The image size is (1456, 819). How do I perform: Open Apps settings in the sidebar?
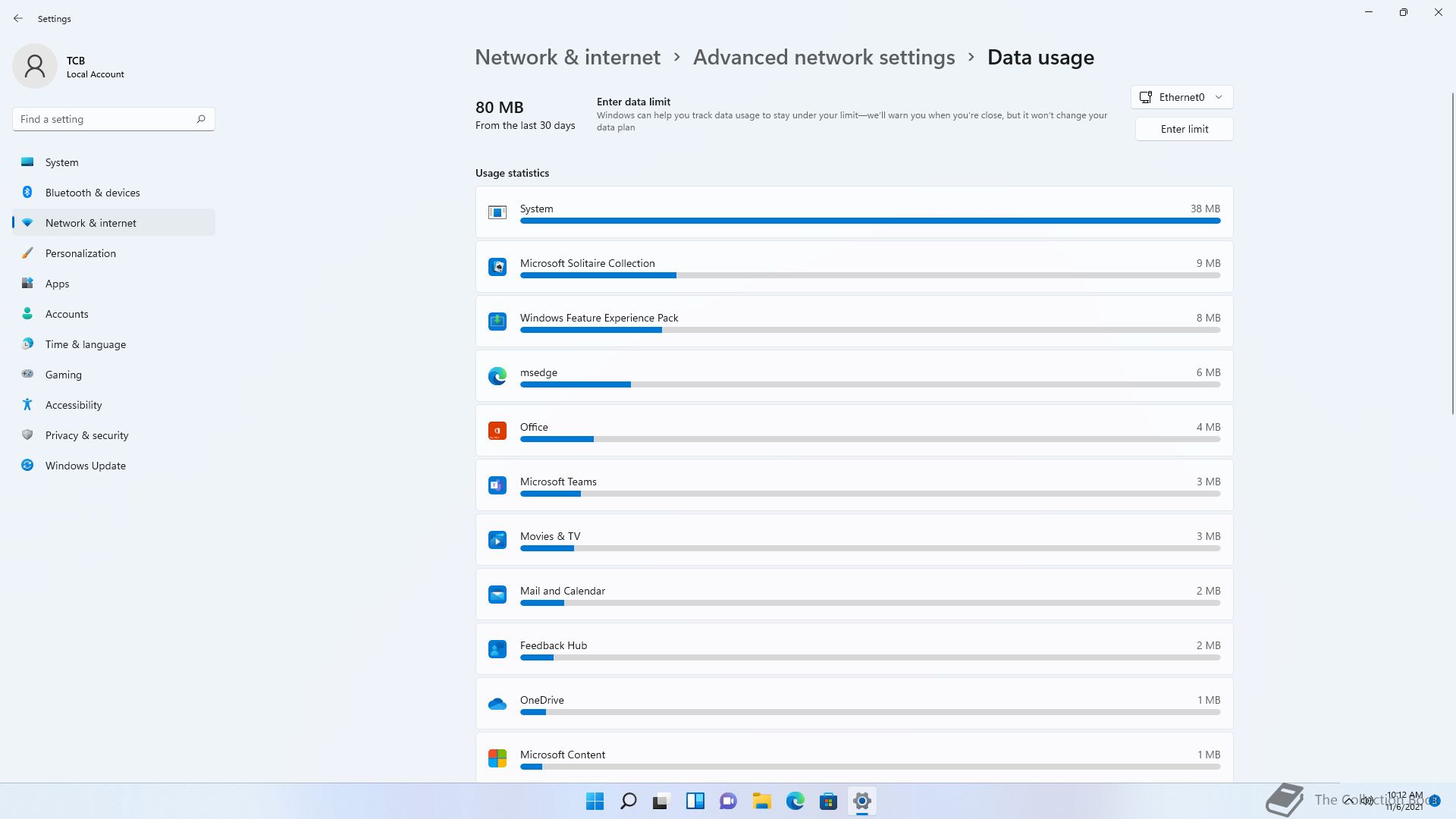click(x=114, y=284)
